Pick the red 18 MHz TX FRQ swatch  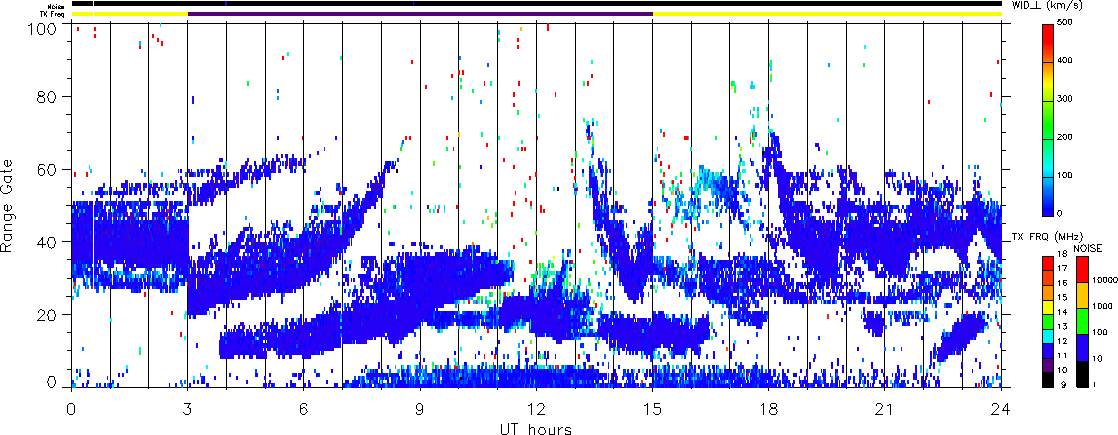pyautogui.click(x=1047, y=261)
